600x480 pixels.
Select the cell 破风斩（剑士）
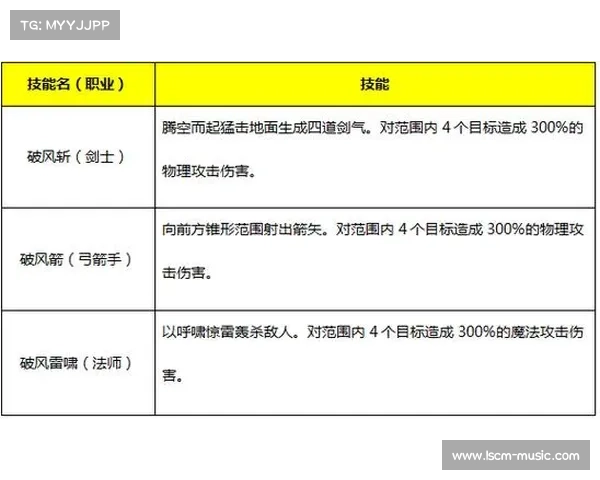point(78,157)
